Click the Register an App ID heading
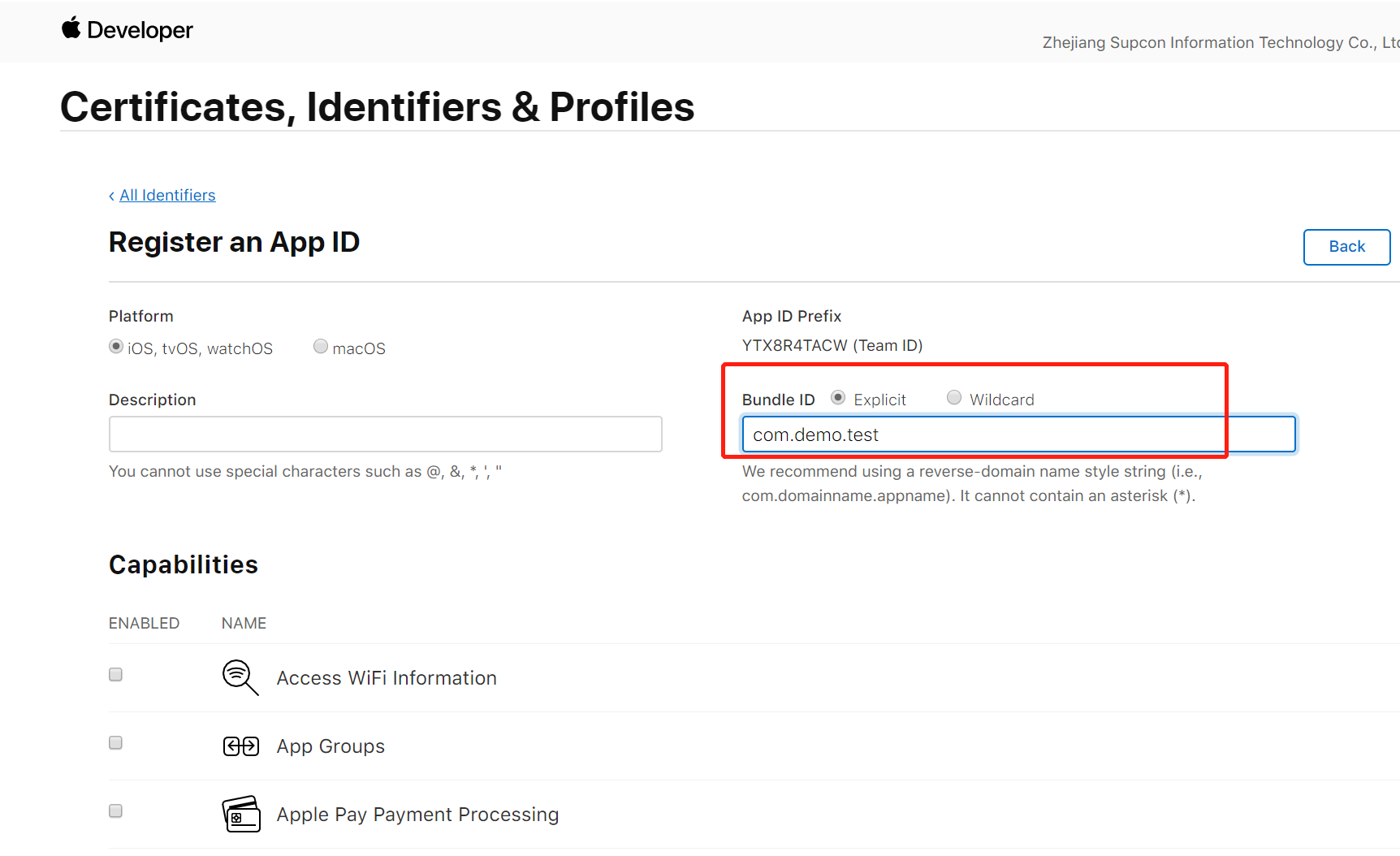This screenshot has width=1400, height=856. 234,242
